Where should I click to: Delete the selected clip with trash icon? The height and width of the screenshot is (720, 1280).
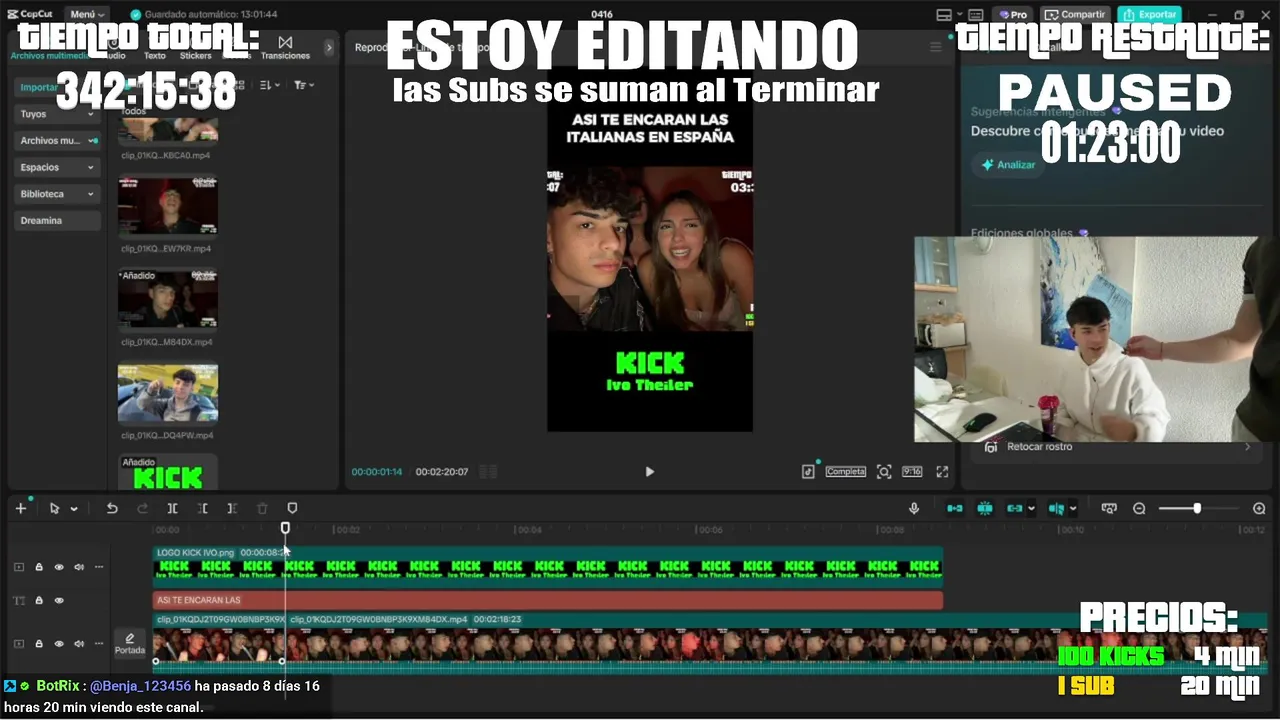click(x=262, y=508)
